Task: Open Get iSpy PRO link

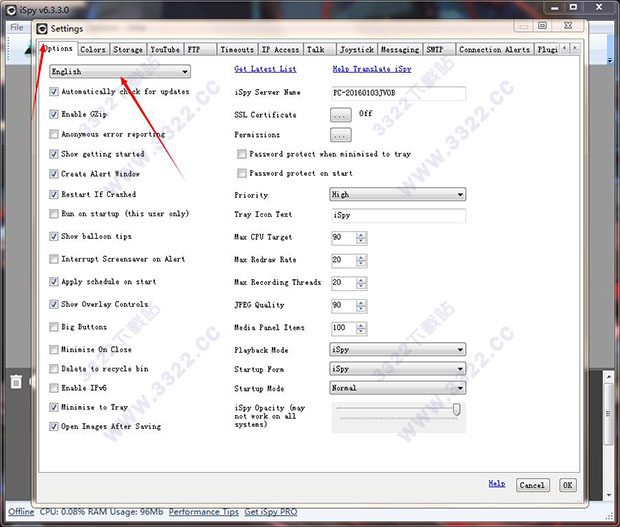Action: point(270,512)
